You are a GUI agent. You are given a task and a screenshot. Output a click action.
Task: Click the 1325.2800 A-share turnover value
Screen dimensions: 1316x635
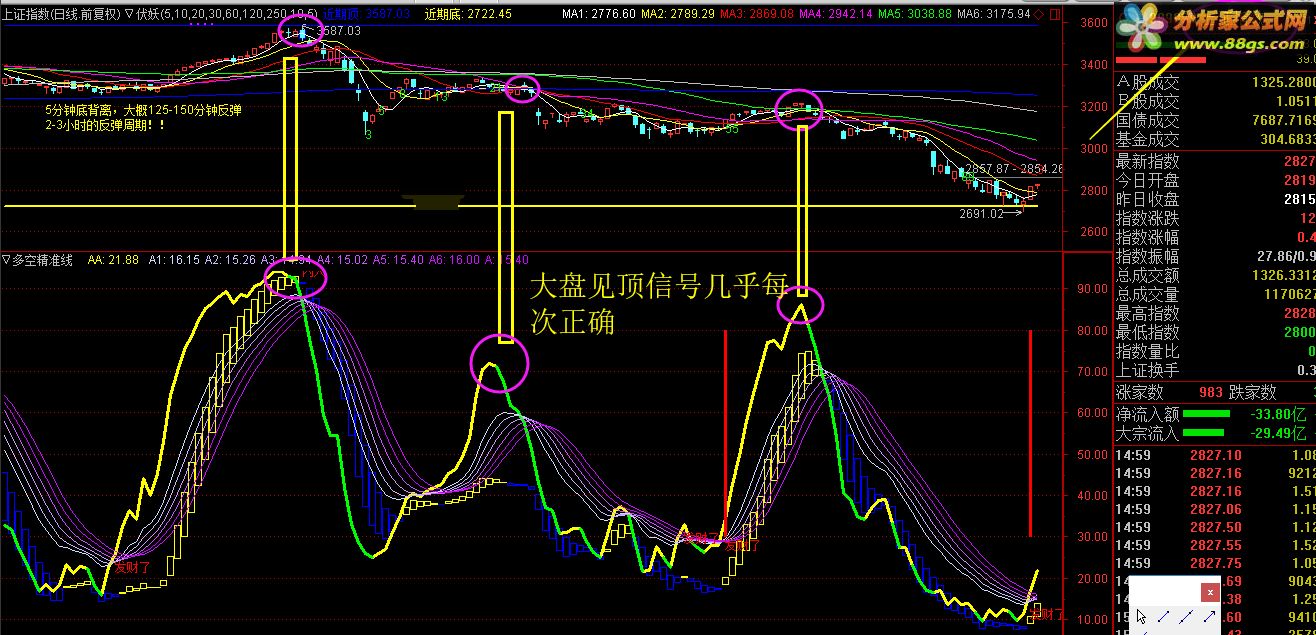[x=1283, y=83]
